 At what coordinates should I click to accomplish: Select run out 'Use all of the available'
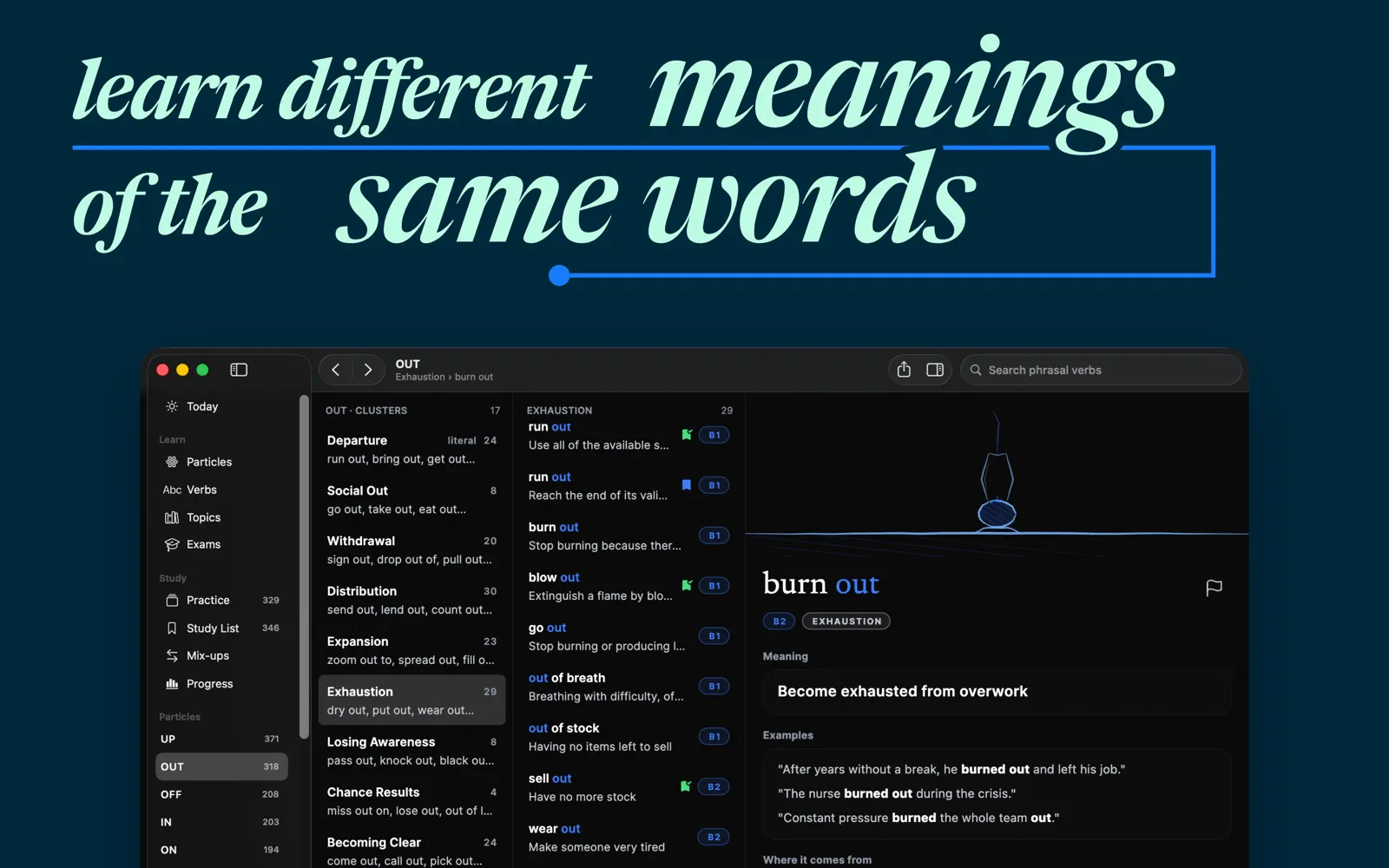629,436
